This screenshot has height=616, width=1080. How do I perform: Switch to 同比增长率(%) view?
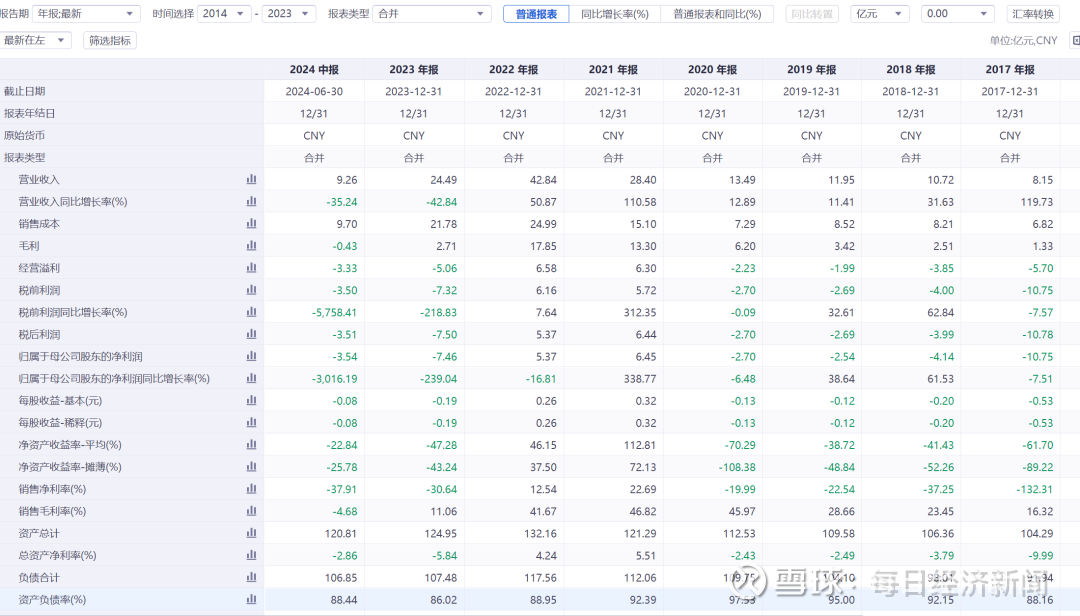614,14
